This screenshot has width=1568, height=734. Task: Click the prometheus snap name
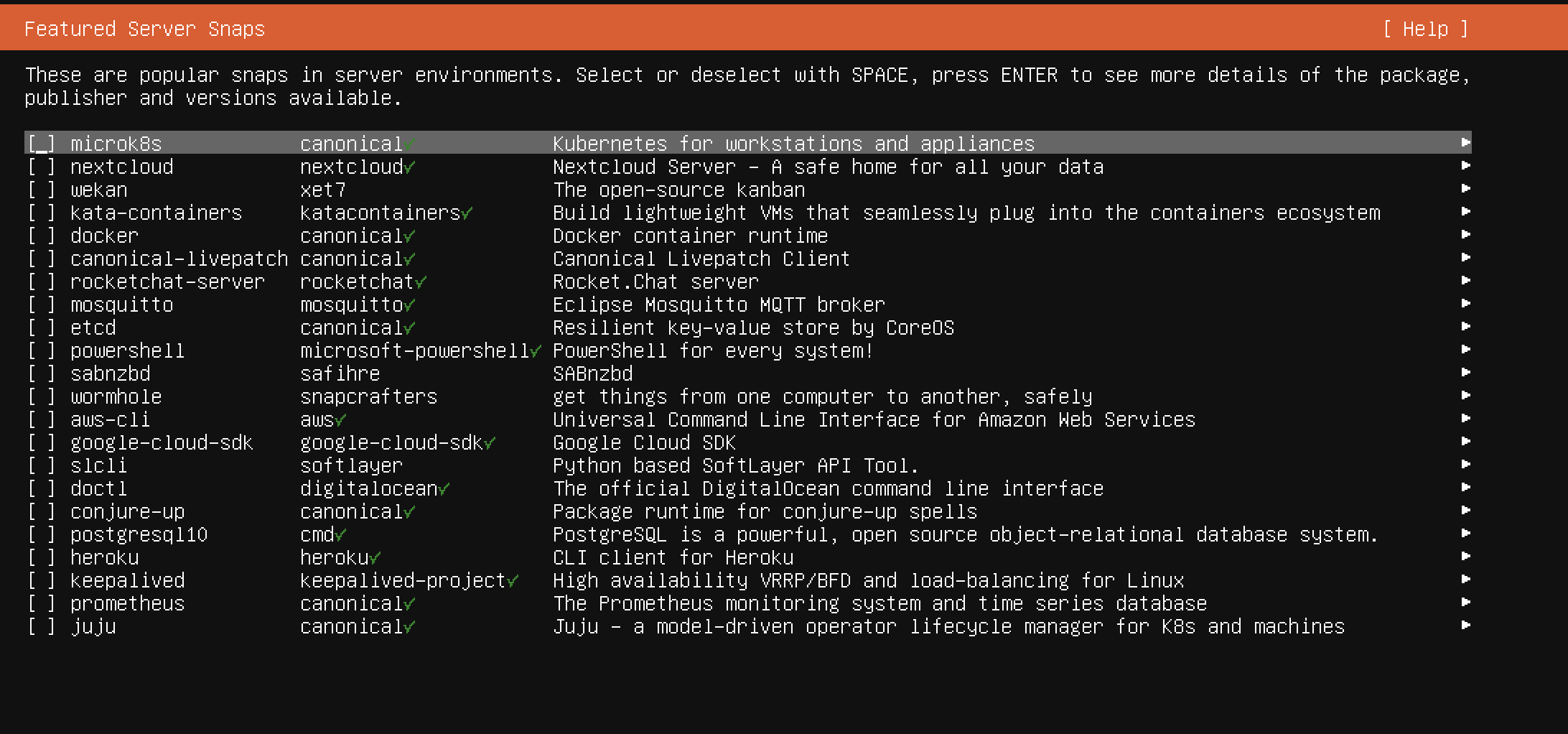127,603
